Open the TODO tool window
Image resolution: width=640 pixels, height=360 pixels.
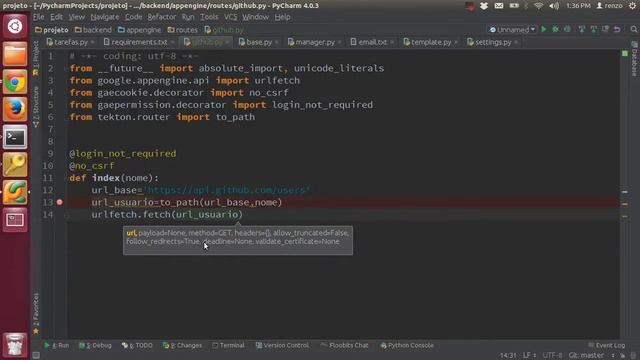(x=137, y=345)
